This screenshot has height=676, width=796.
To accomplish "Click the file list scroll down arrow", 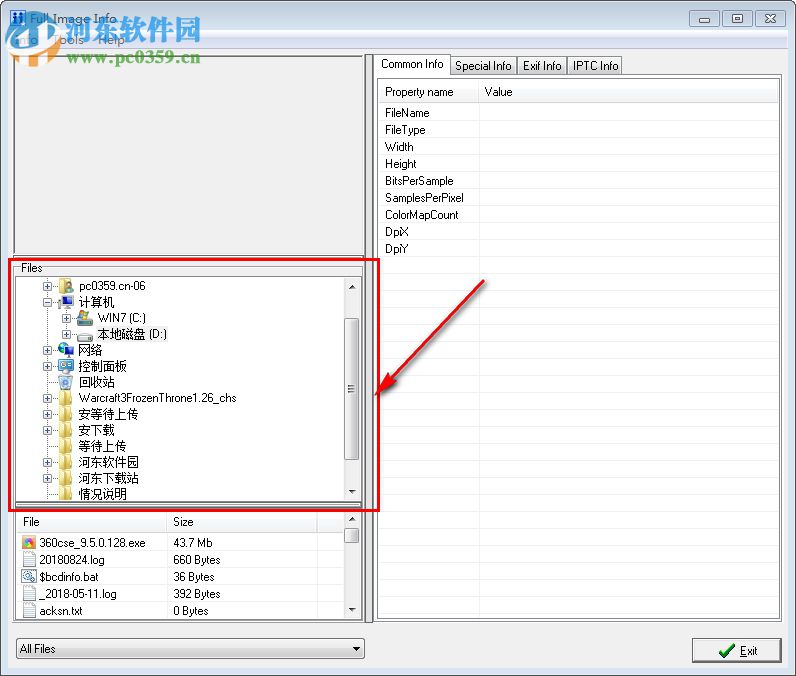I will 351,610.
